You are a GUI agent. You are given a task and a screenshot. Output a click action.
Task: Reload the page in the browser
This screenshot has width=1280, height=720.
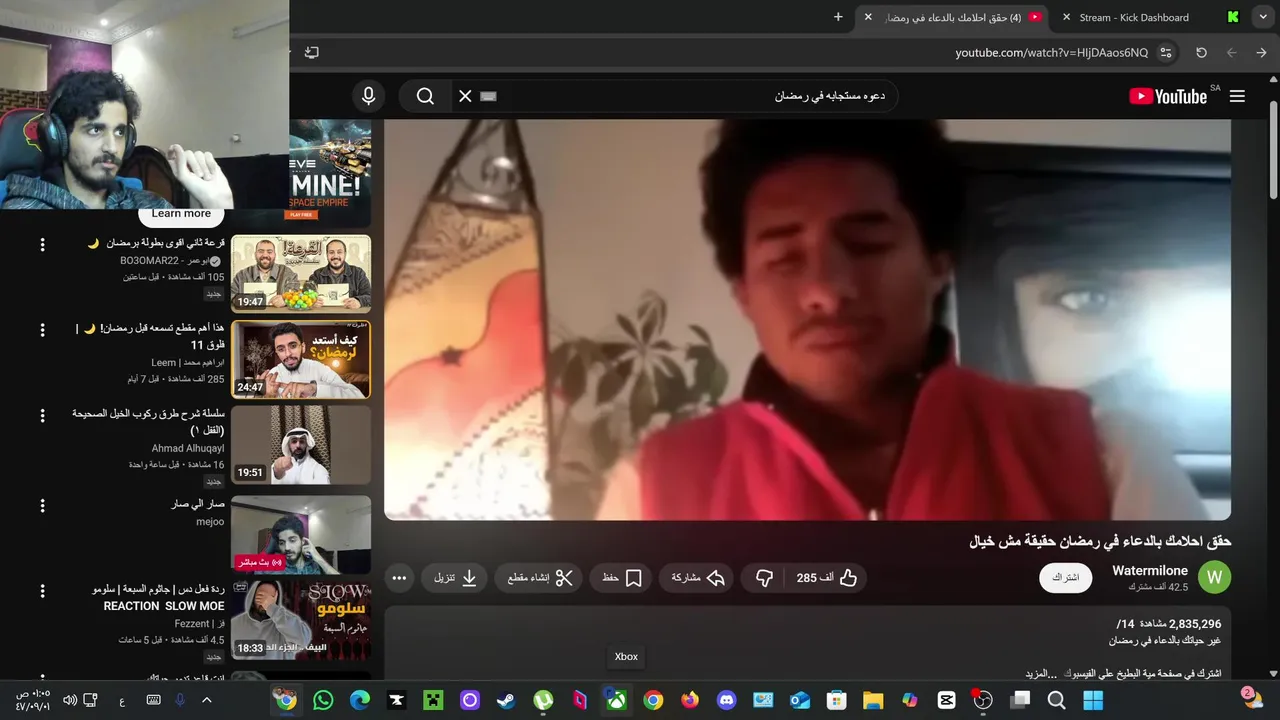[1201, 52]
